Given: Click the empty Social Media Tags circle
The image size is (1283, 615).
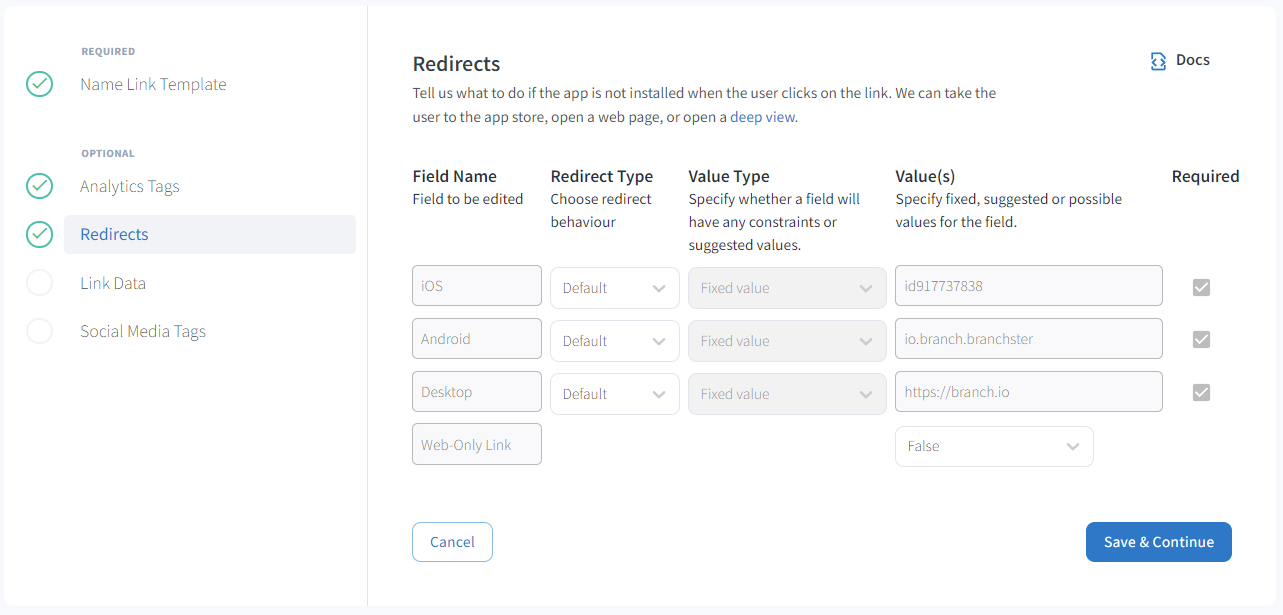Looking at the screenshot, I should pyautogui.click(x=39, y=331).
